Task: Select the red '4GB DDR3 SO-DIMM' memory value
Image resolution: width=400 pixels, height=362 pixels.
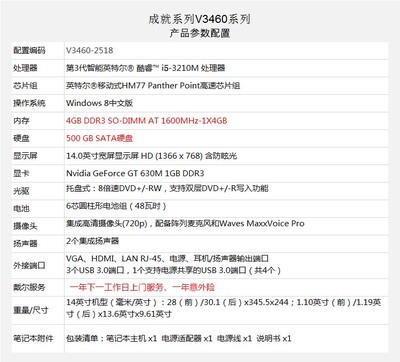Action: click(147, 121)
